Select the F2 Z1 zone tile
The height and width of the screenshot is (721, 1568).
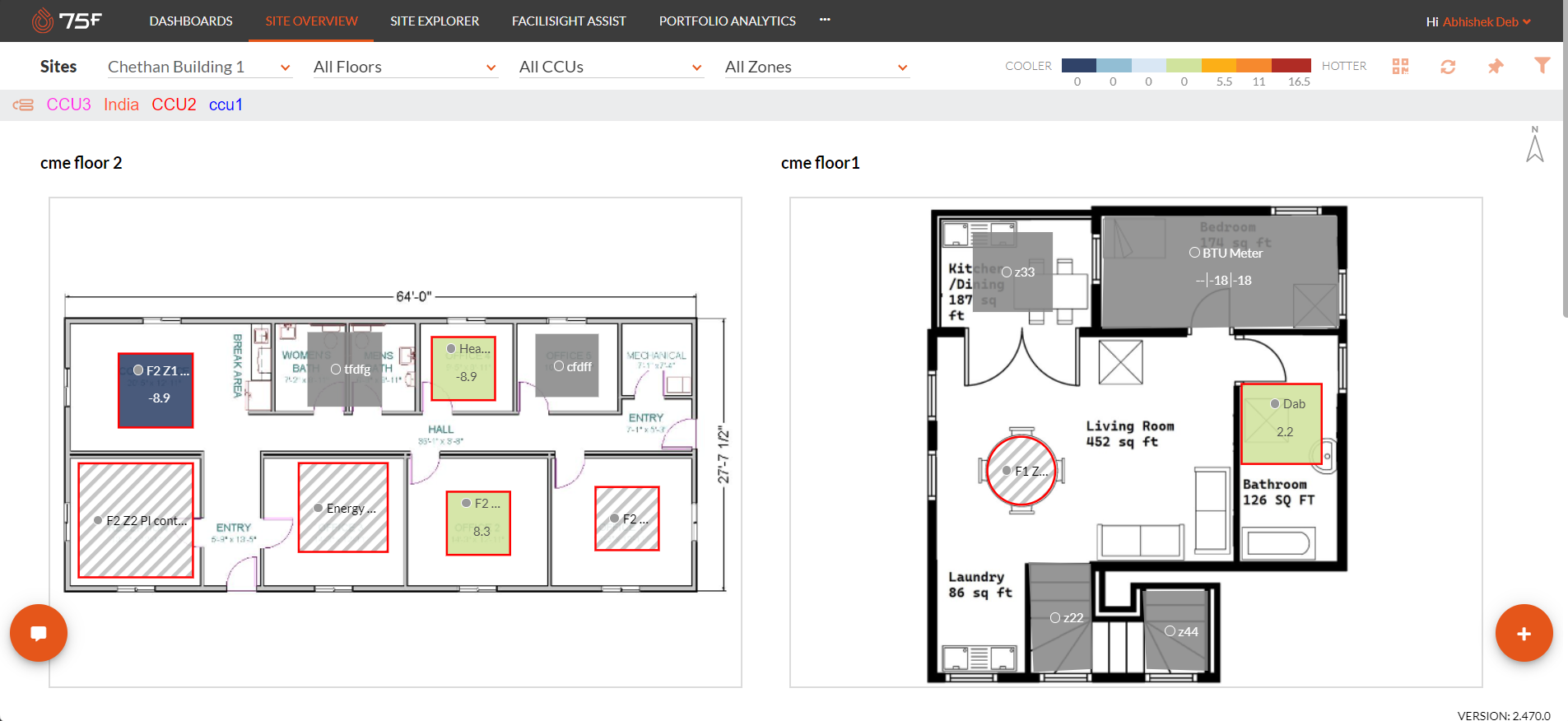pos(156,390)
